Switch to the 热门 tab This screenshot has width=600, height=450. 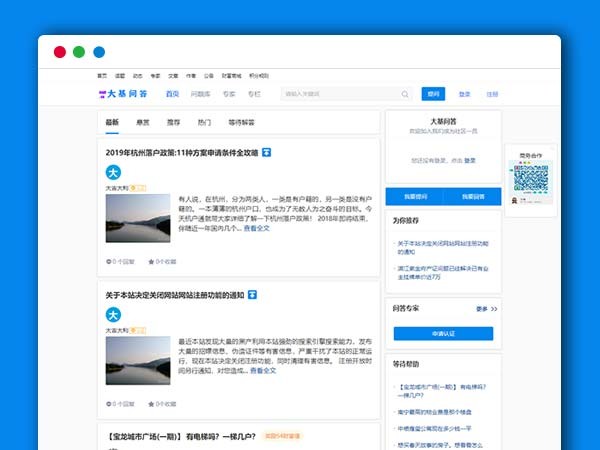204,122
